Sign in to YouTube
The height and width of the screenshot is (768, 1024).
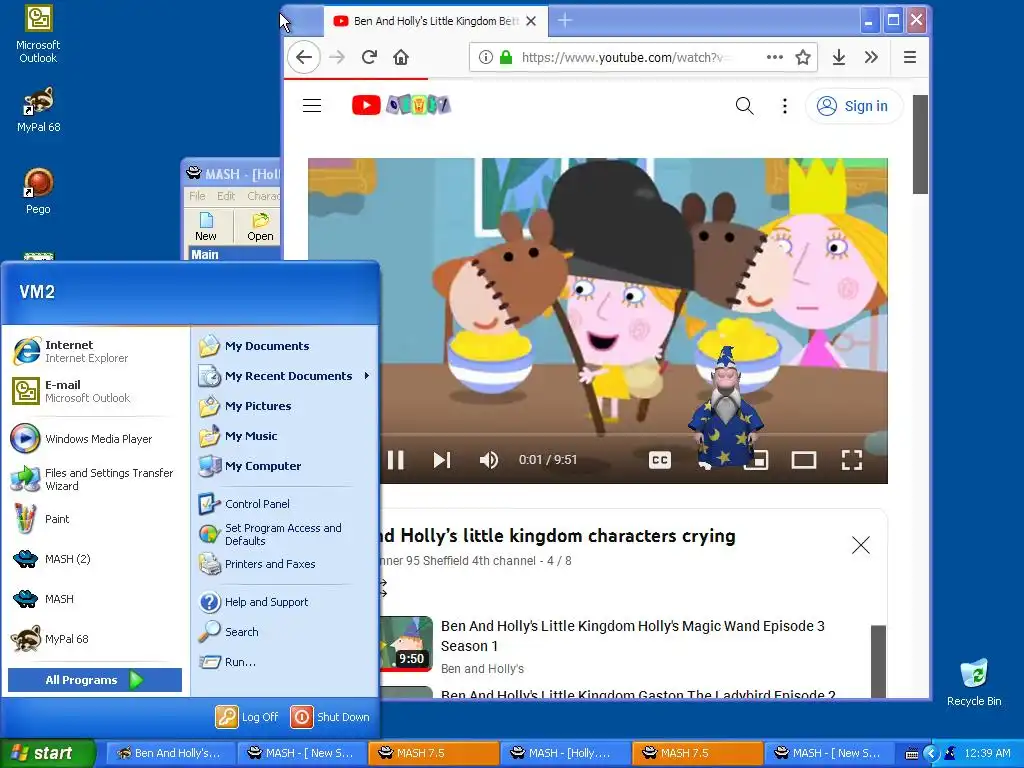853,106
